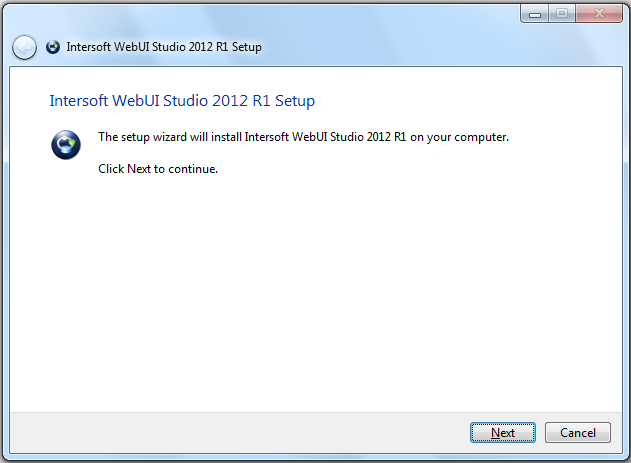This screenshot has height=463, width=631.
Task: Close the setup window with the red X
Action: coord(598,13)
